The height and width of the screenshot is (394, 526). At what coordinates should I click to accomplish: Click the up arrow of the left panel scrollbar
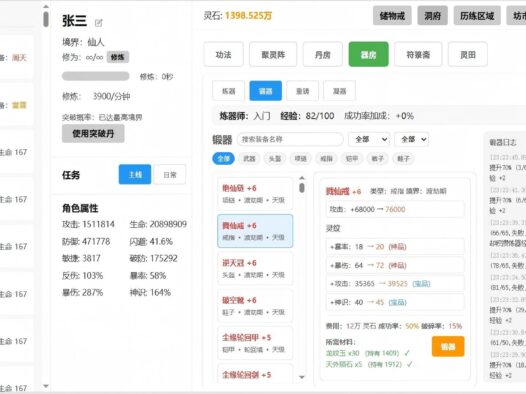click(46, 6)
